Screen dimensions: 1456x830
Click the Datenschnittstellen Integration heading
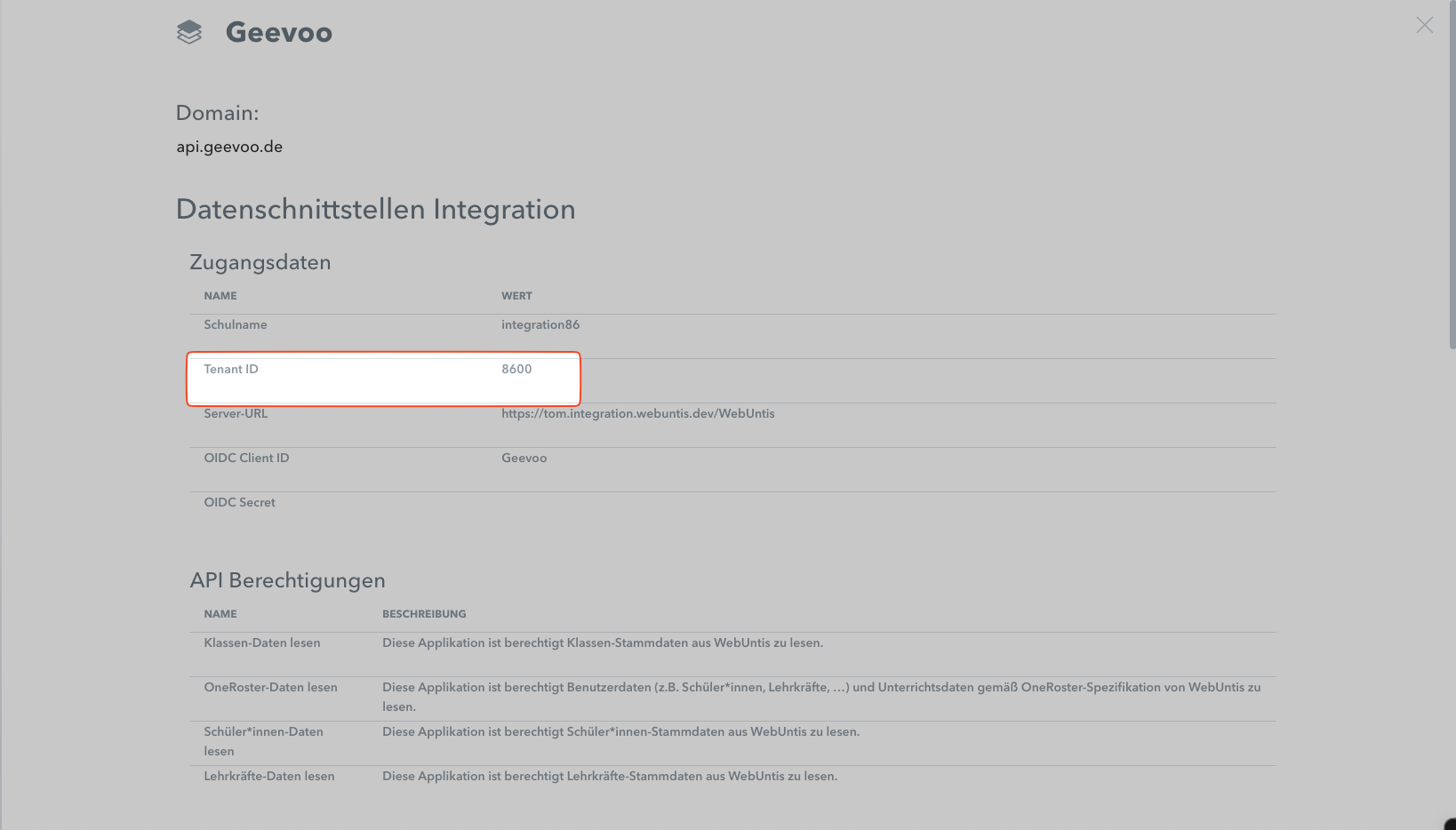[376, 210]
